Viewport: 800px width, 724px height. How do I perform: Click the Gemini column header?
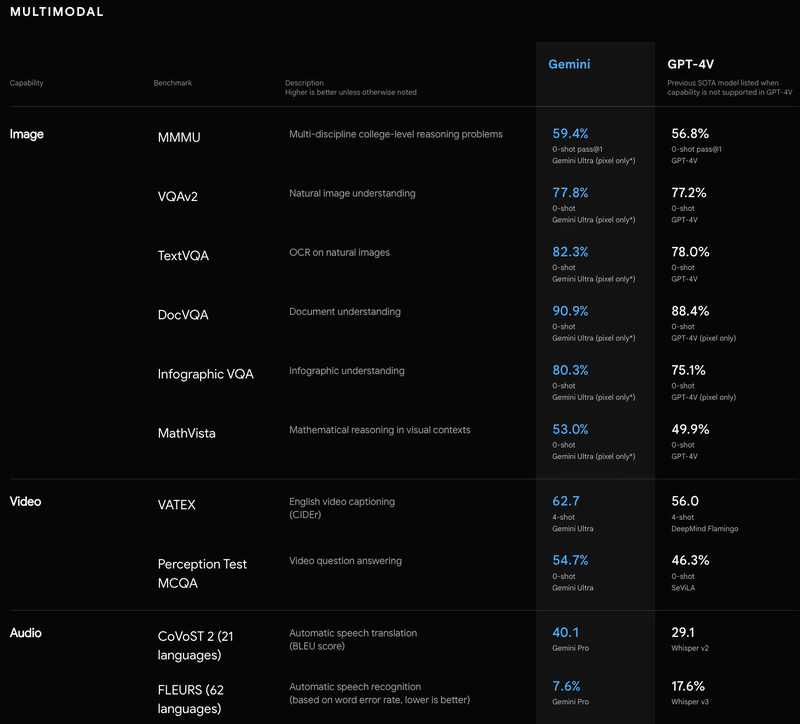click(x=569, y=64)
